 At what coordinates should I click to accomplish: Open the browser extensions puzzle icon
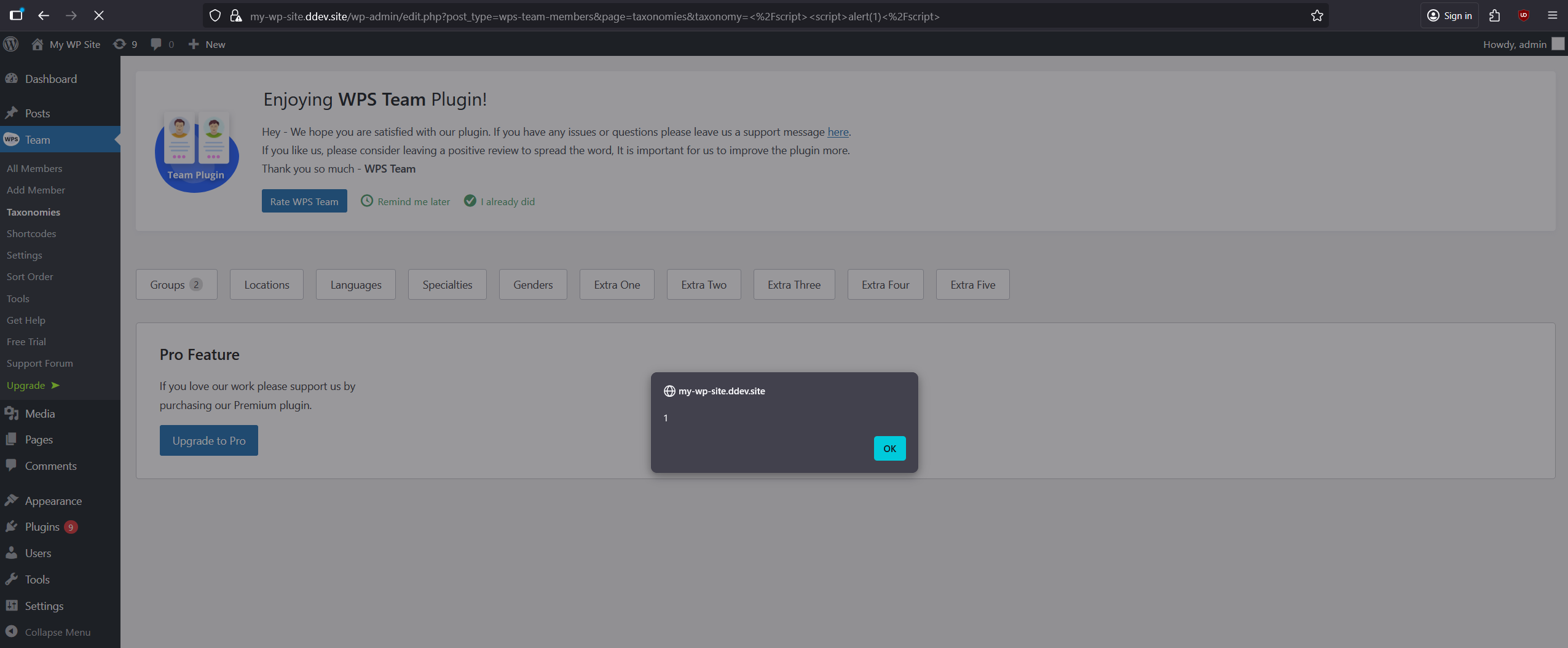[x=1495, y=15]
